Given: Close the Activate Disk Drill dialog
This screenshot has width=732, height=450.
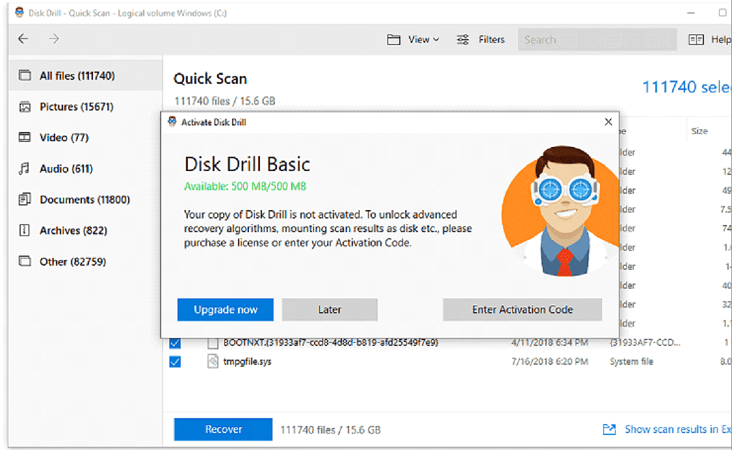Looking at the screenshot, I should pyautogui.click(x=608, y=122).
